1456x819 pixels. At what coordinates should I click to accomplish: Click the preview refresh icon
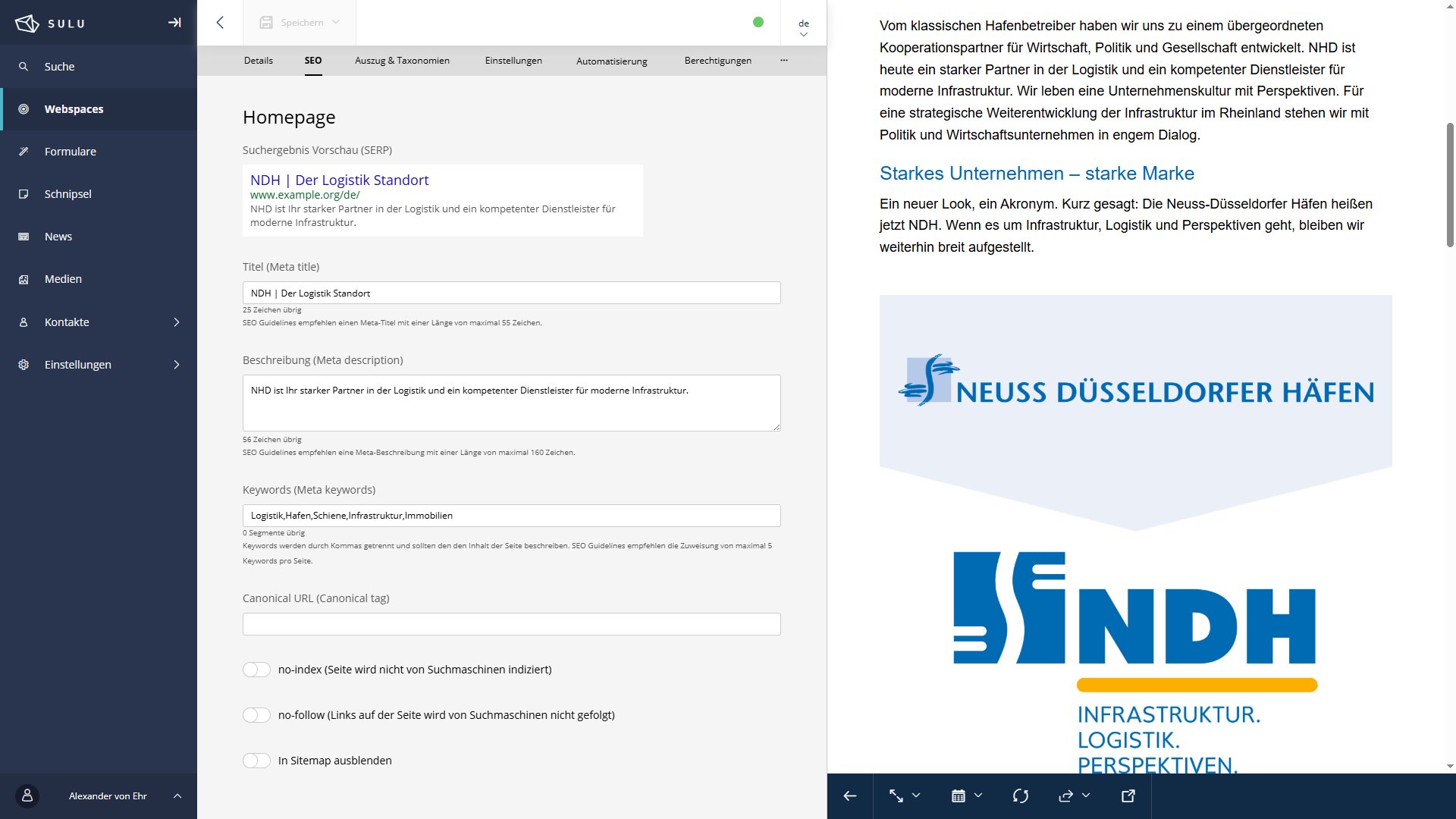pos(1020,795)
